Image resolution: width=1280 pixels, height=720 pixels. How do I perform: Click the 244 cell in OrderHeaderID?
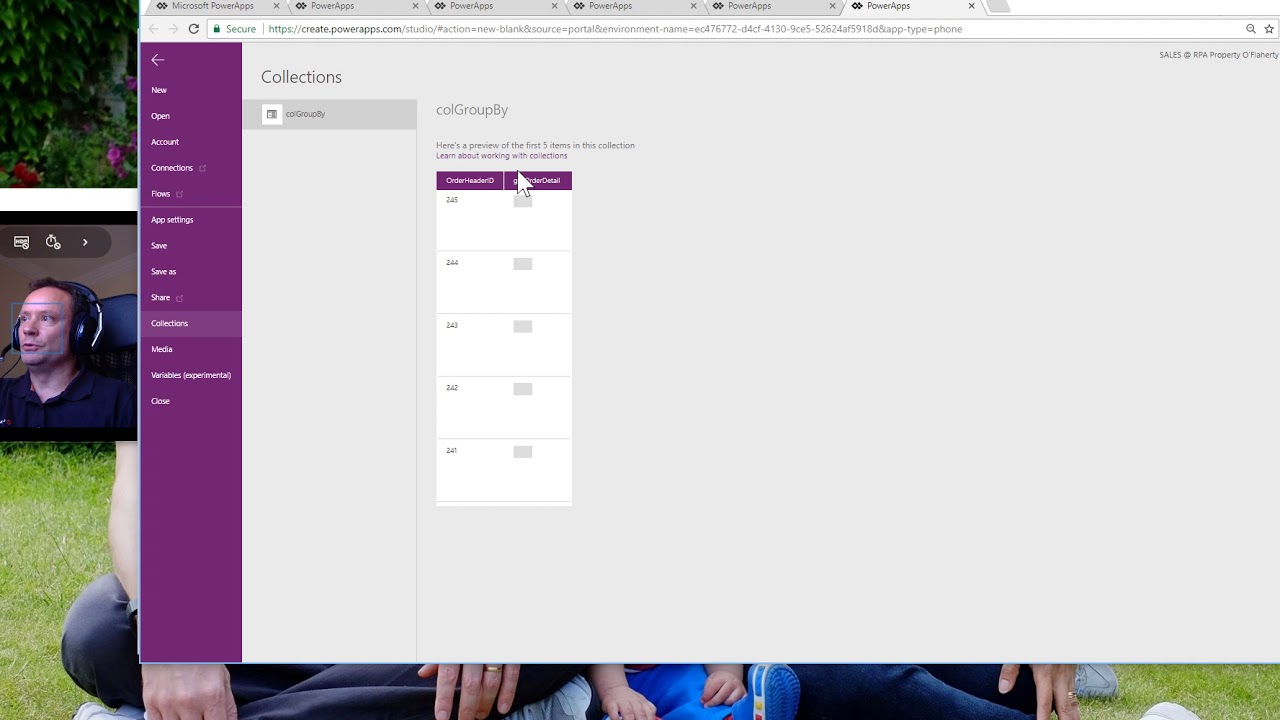point(452,263)
